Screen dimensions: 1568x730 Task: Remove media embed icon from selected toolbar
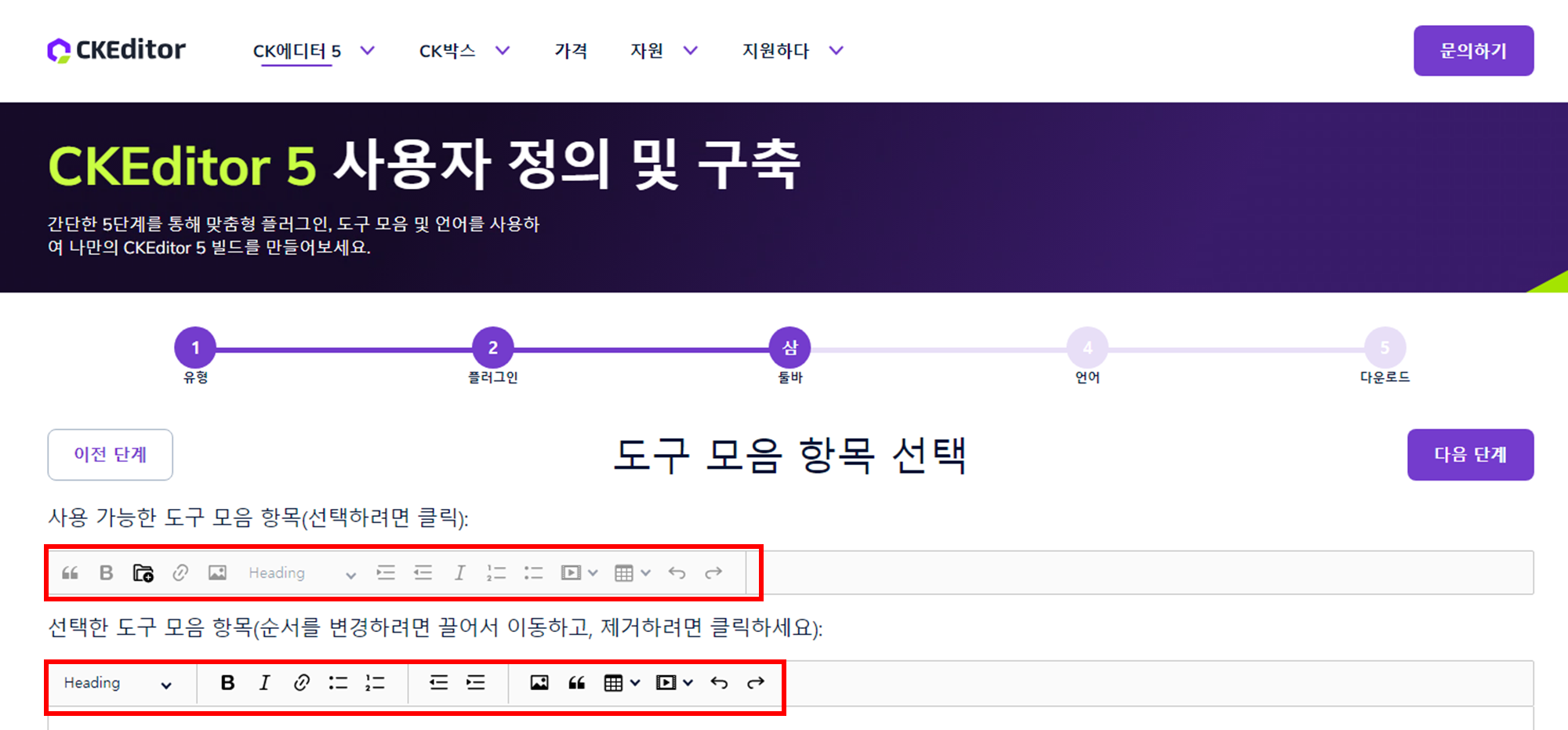(666, 683)
